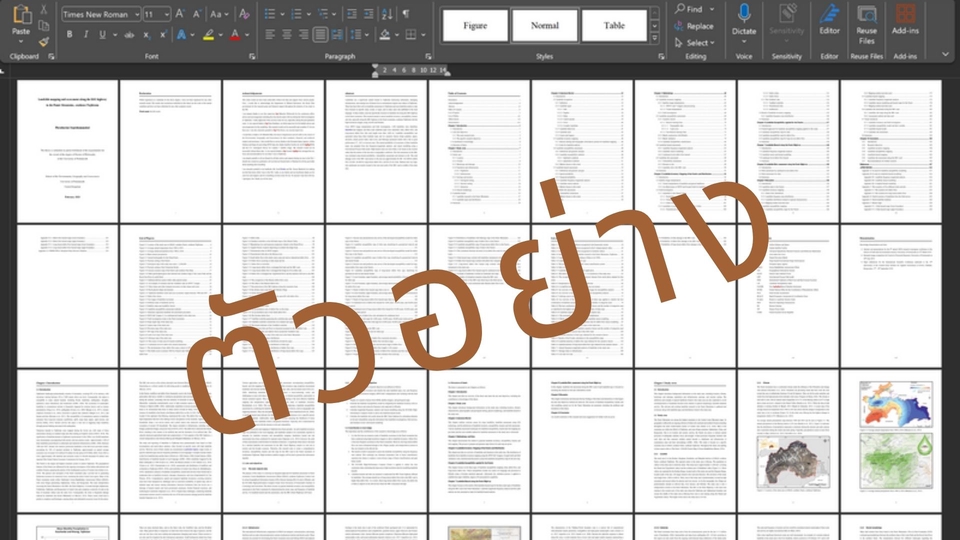This screenshot has height=540, width=960.
Task: Apply the Normal style
Action: pyautogui.click(x=544, y=26)
